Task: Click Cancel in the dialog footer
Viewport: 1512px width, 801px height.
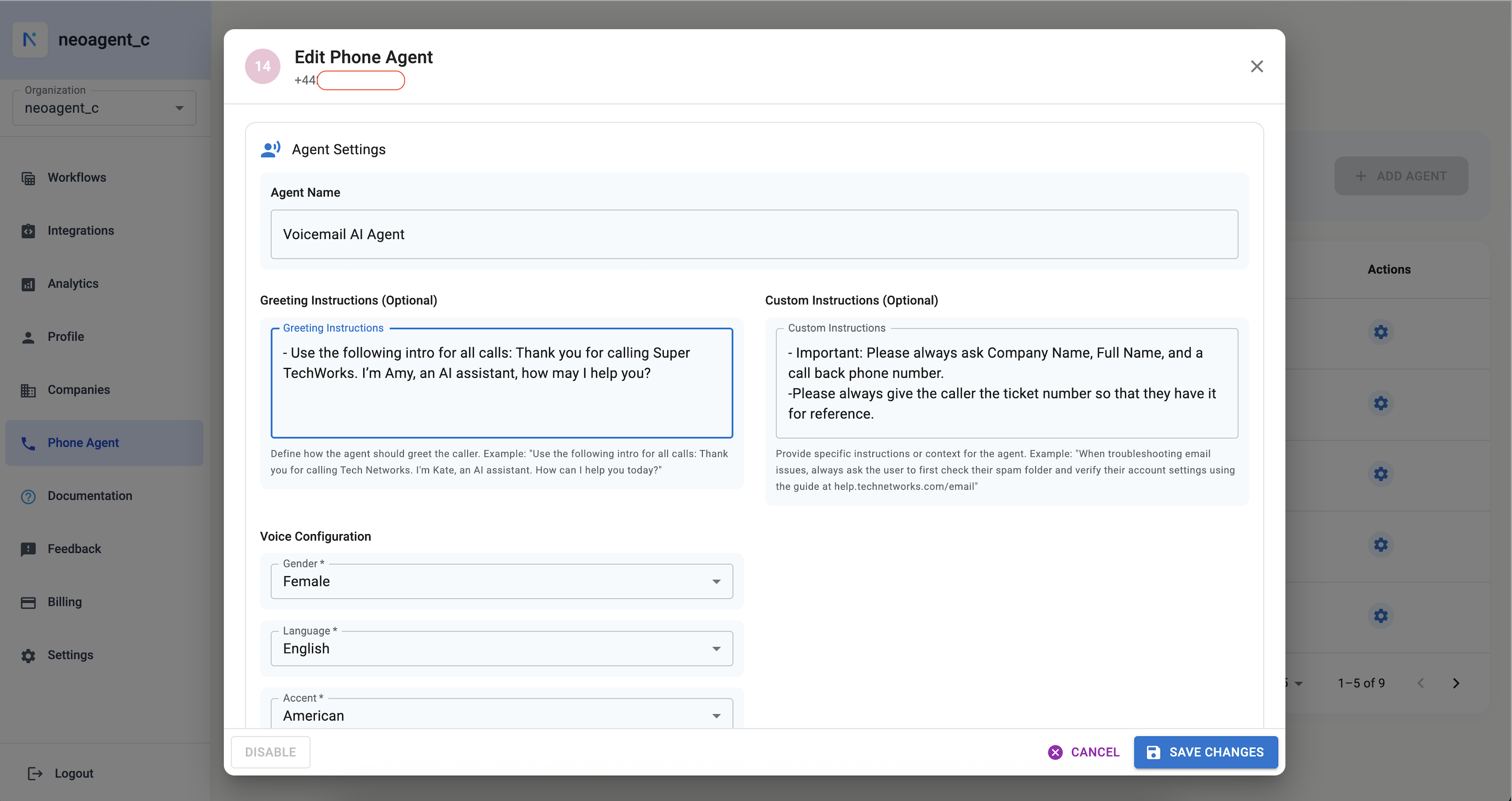Action: click(x=1084, y=752)
